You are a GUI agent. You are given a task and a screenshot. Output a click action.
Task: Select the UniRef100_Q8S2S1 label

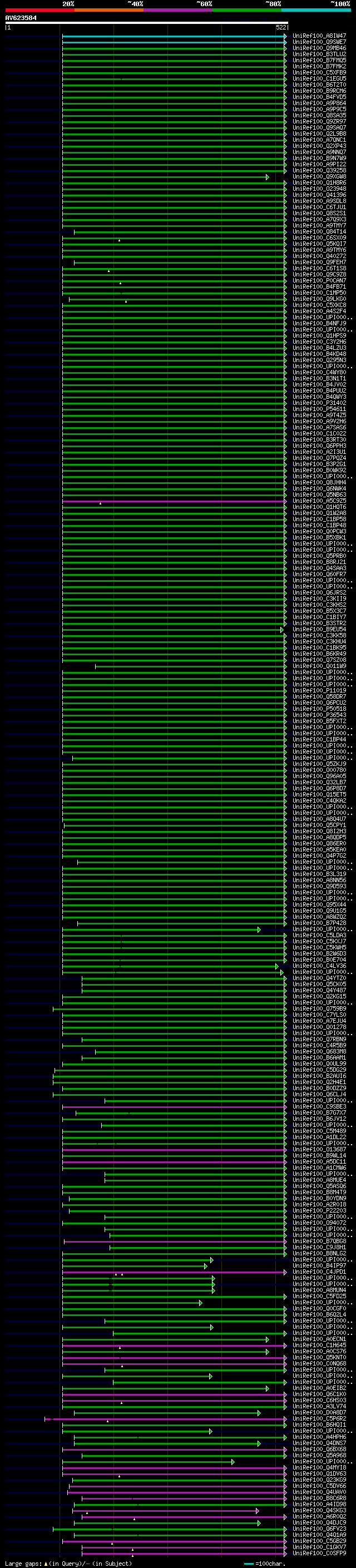tap(319, 213)
